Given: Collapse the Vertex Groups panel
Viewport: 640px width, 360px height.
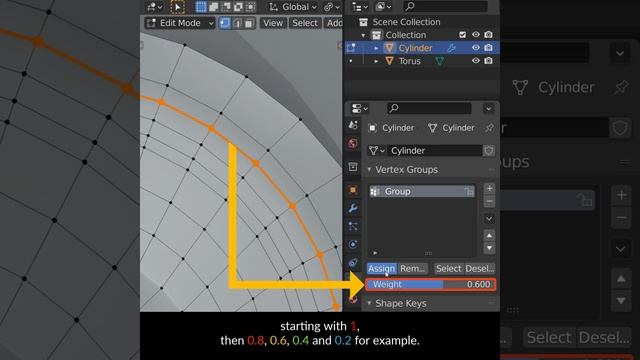Looking at the screenshot, I should pos(369,170).
